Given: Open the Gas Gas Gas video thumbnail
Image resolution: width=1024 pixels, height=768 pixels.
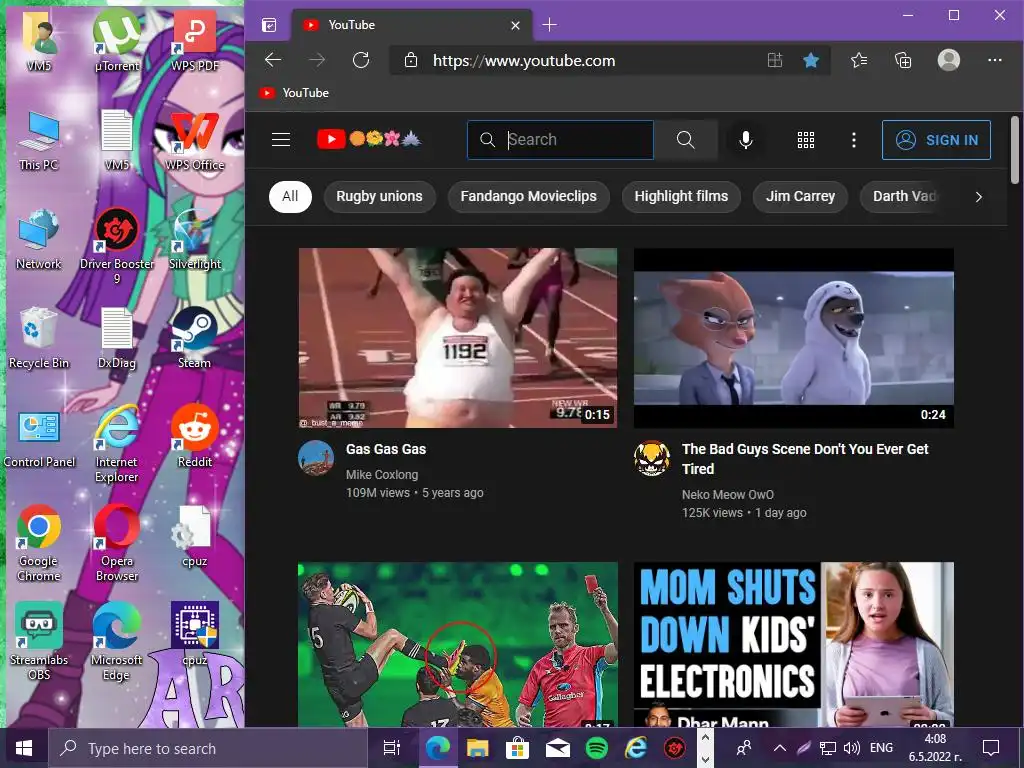Looking at the screenshot, I should [x=458, y=338].
